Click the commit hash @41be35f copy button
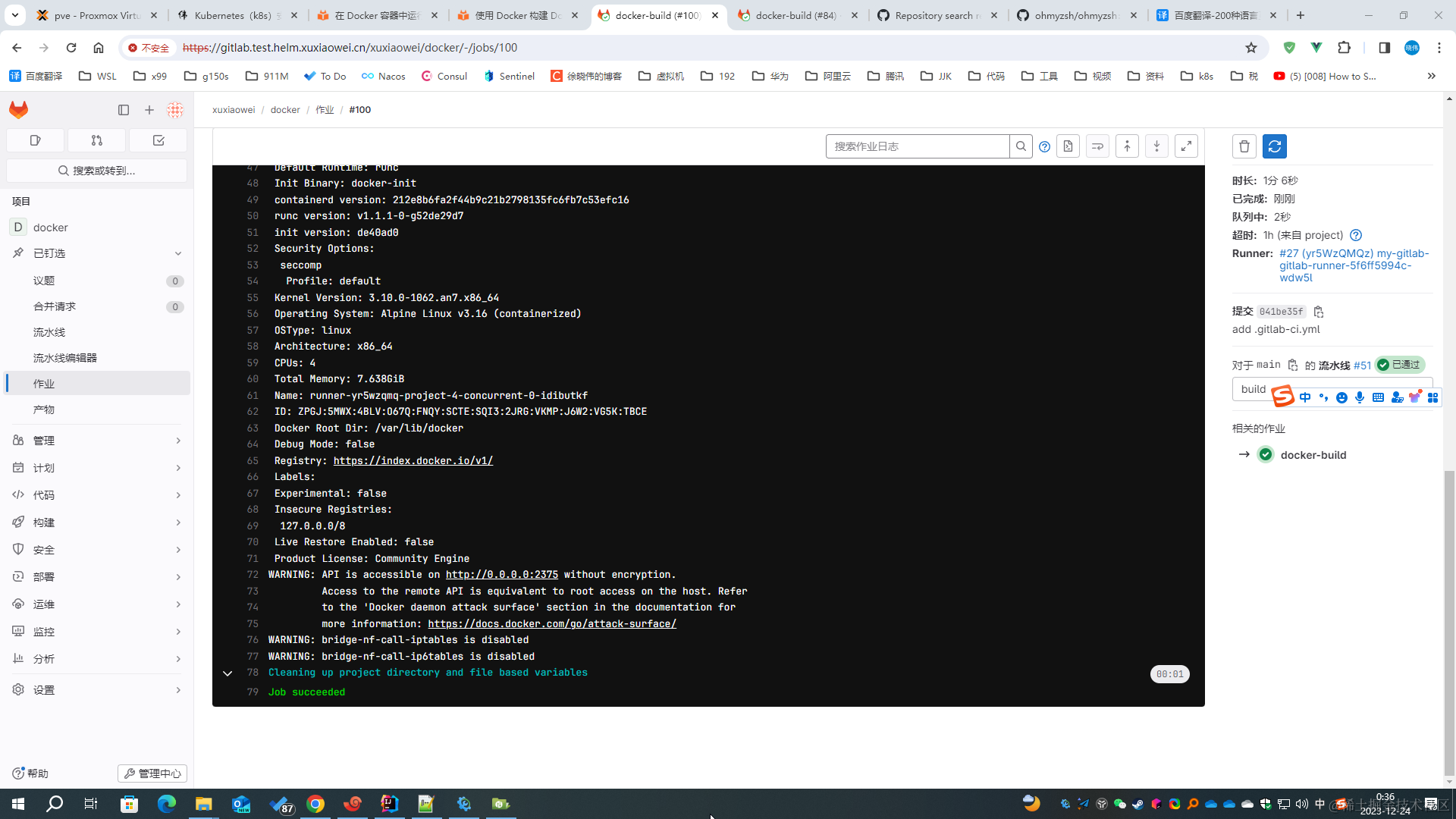This screenshot has height=819, width=1456. [x=1319, y=311]
